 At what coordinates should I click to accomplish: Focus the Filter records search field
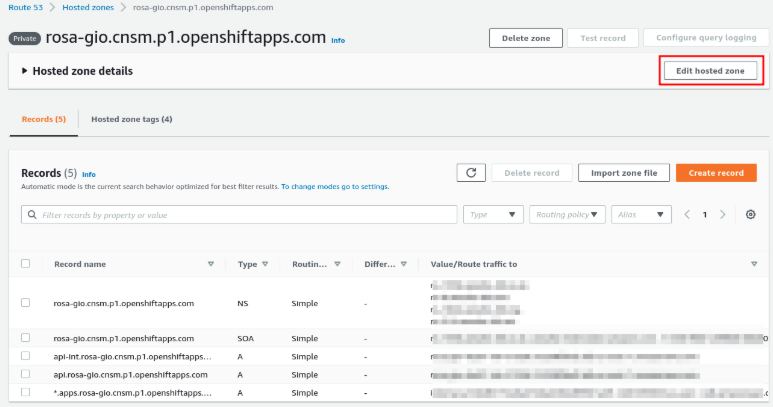[x=239, y=214]
